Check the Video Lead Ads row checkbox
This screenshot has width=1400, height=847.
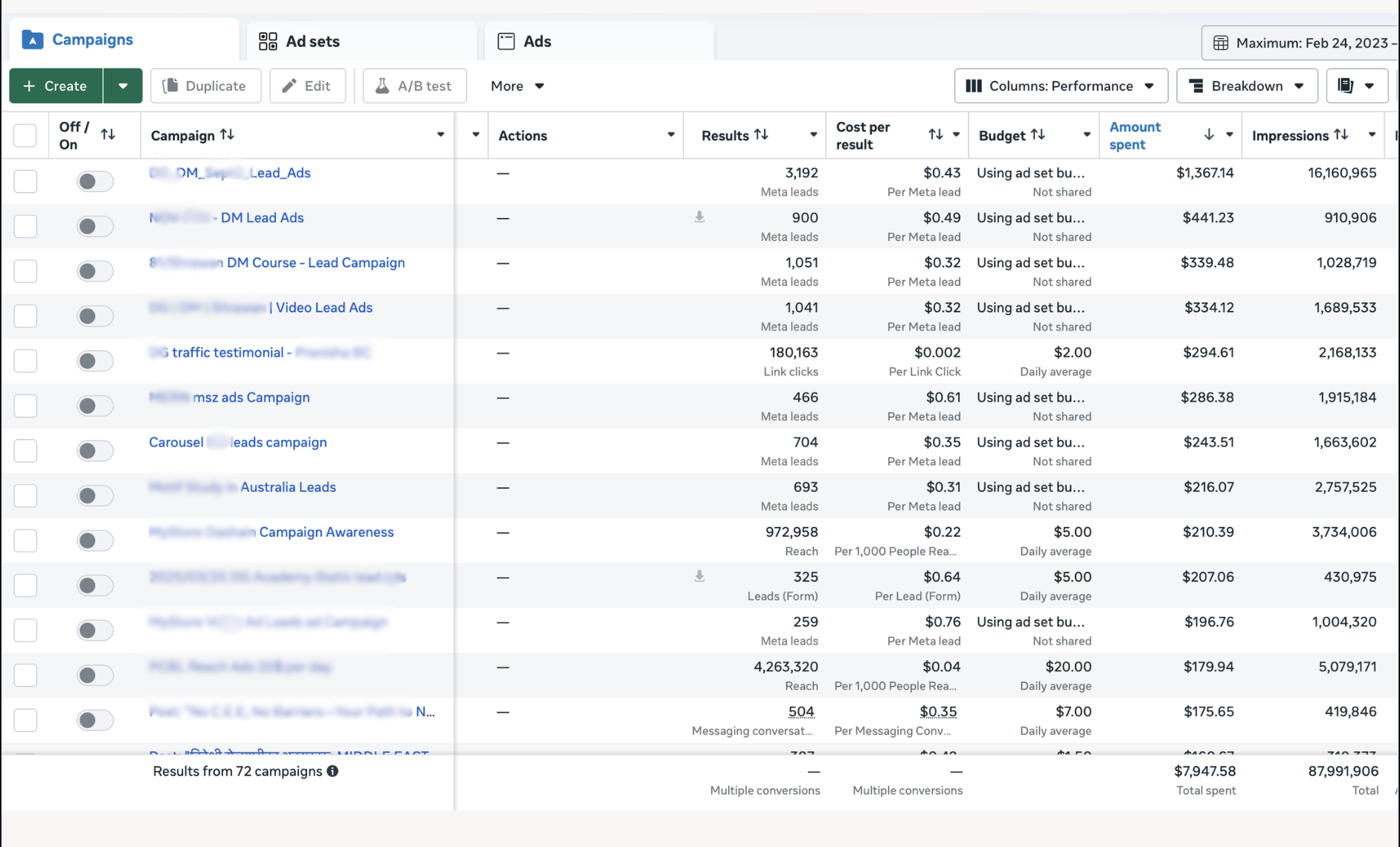tap(25, 316)
